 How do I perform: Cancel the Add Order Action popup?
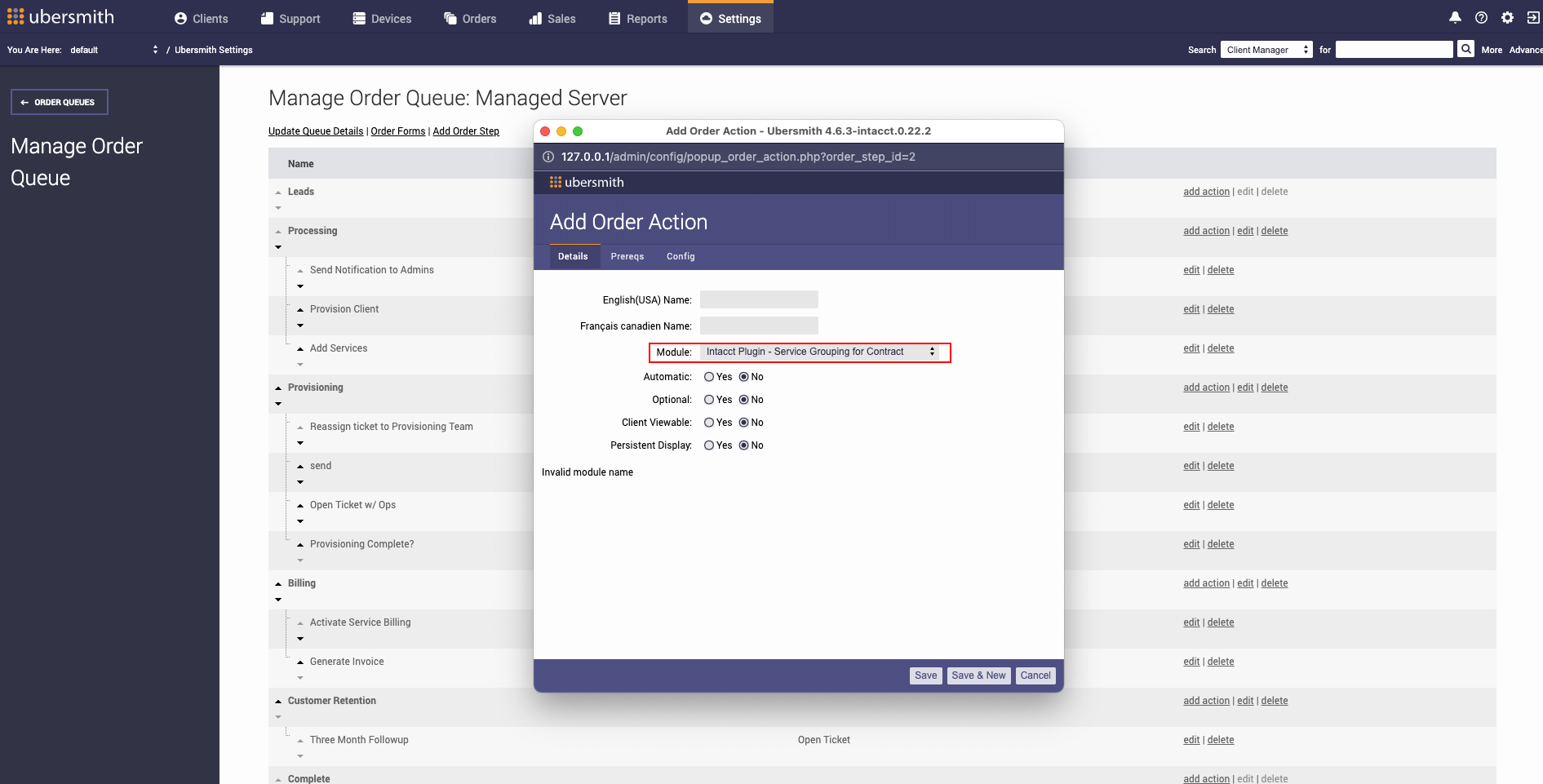coord(1035,675)
